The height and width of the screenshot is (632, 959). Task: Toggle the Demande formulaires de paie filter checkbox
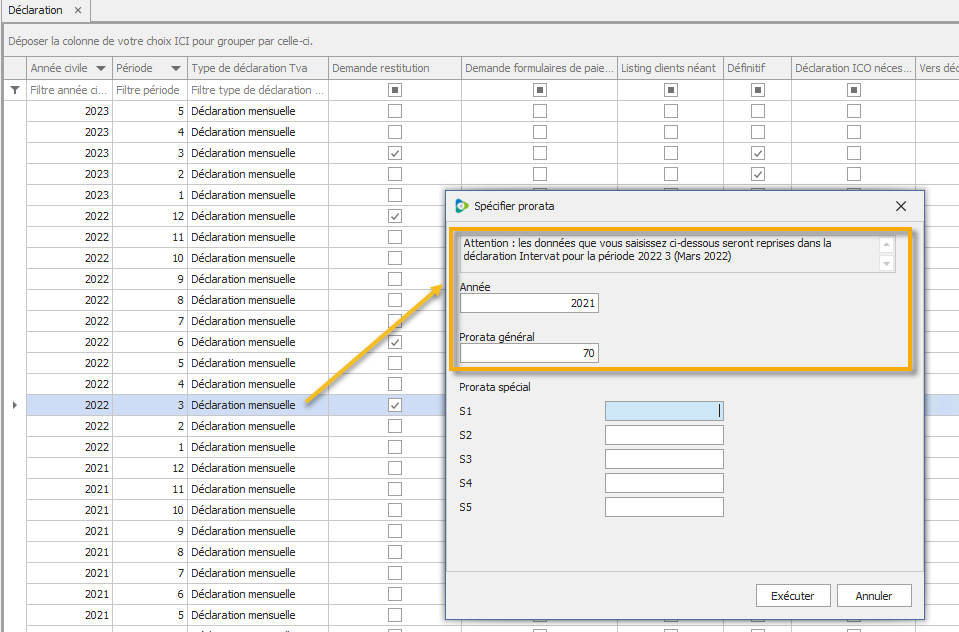(539, 90)
